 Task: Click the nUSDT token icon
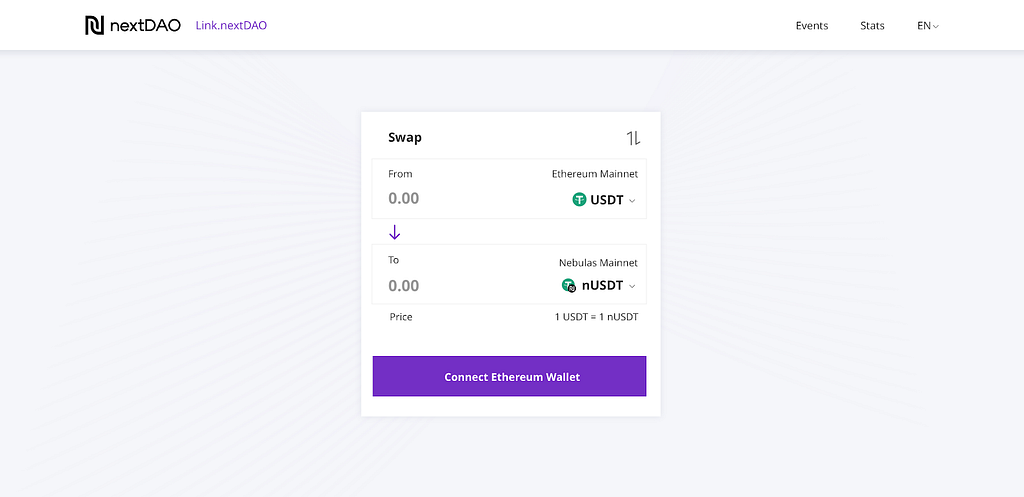point(569,286)
